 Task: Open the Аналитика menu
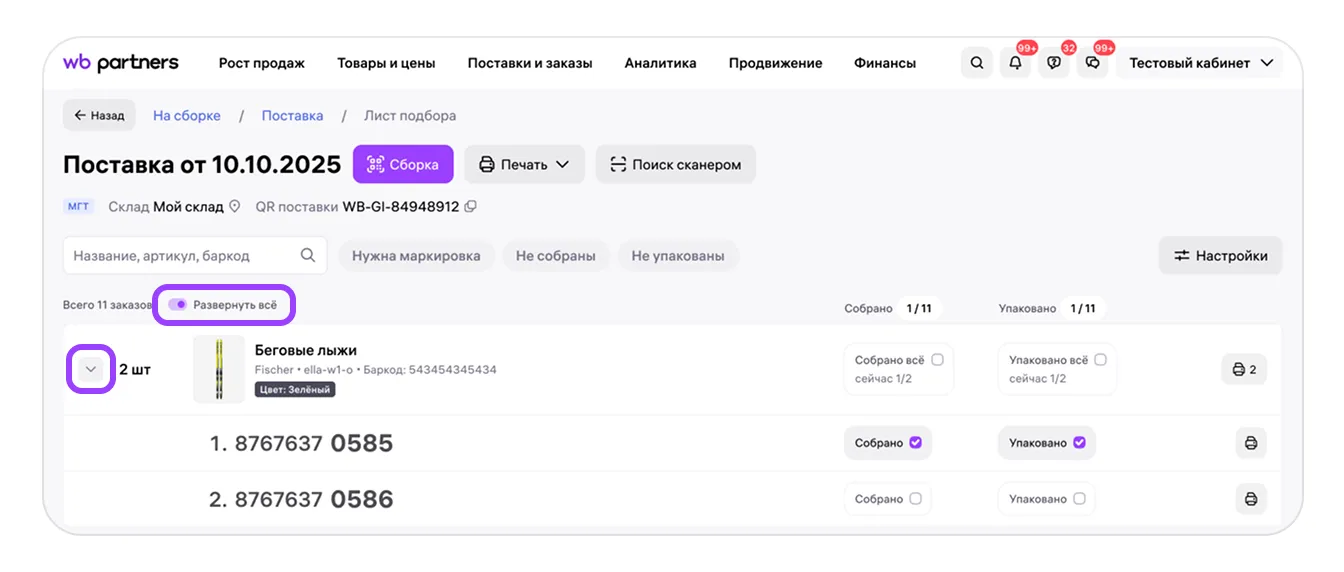tap(660, 63)
